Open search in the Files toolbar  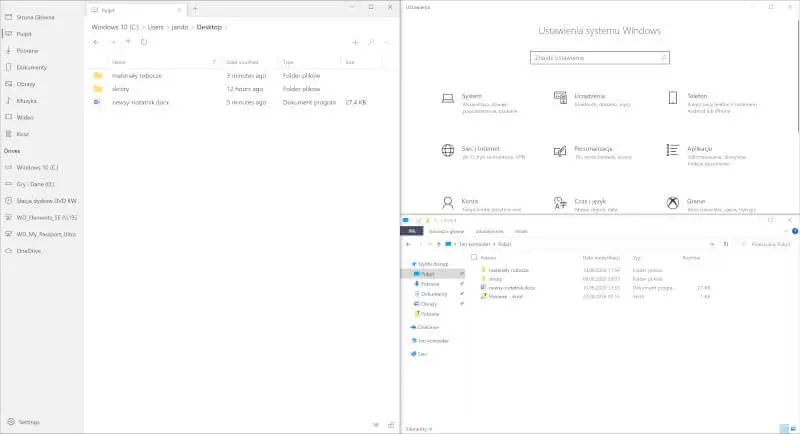click(371, 42)
